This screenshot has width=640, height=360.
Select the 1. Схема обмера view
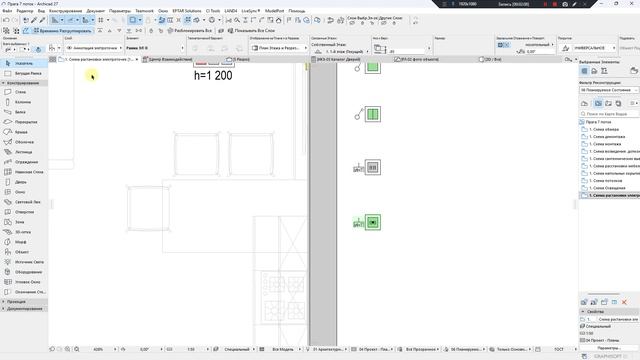click(x=604, y=129)
